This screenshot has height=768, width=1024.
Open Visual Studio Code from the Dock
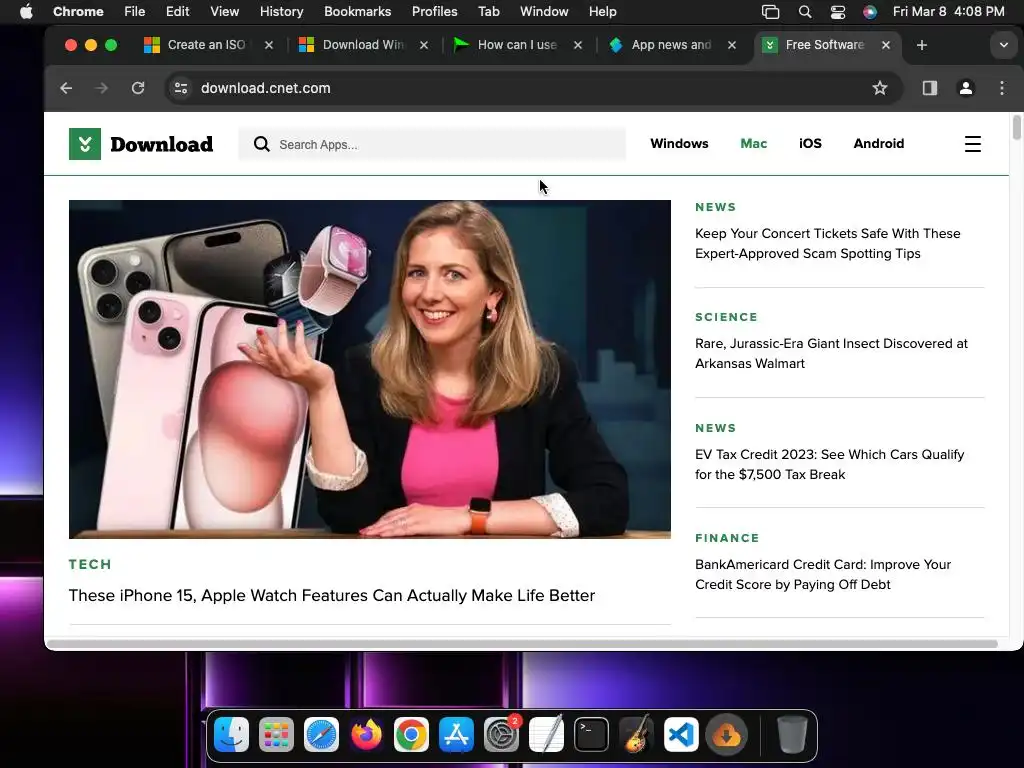pyautogui.click(x=681, y=735)
